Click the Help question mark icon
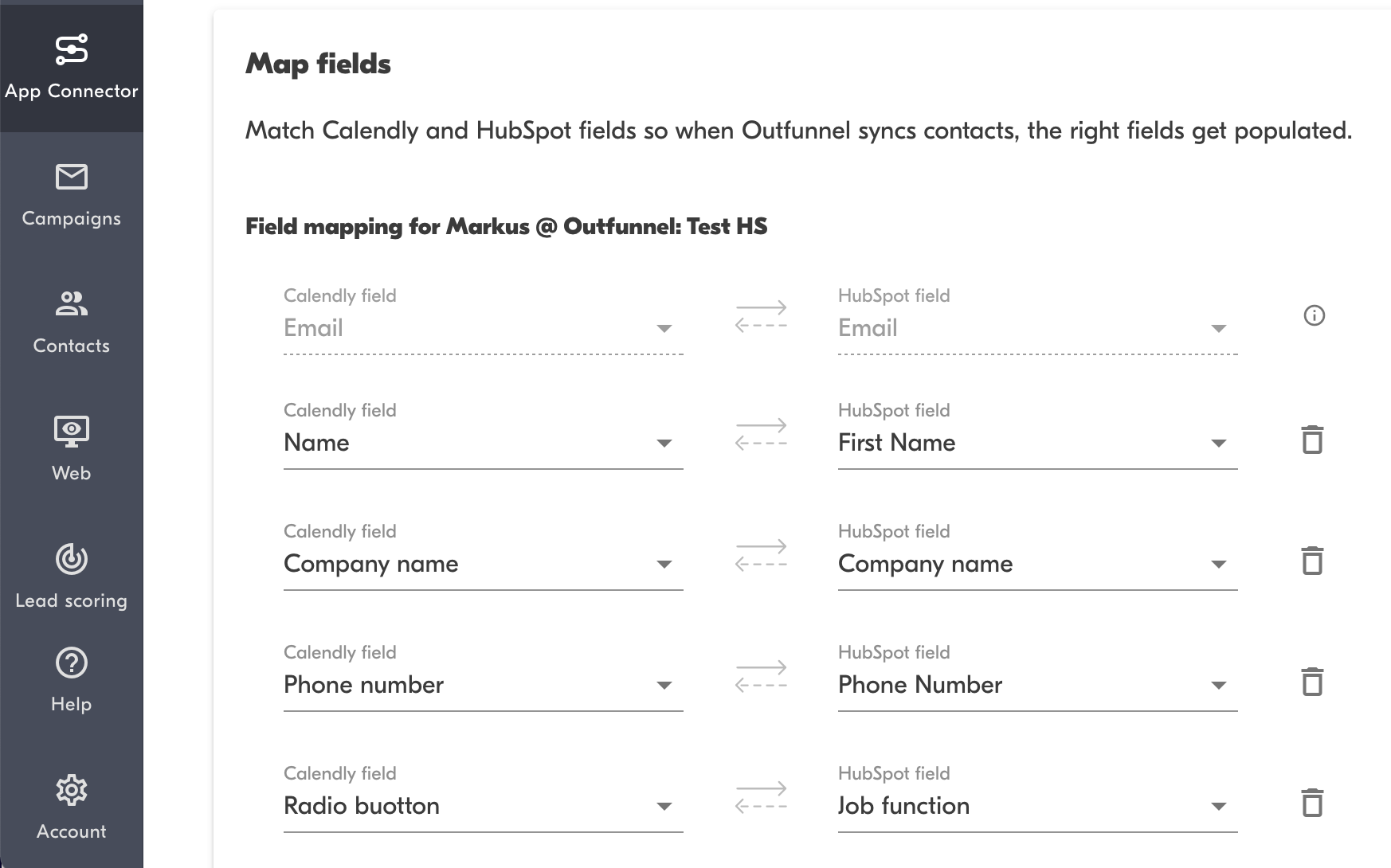This screenshot has width=1391, height=868. (71, 663)
